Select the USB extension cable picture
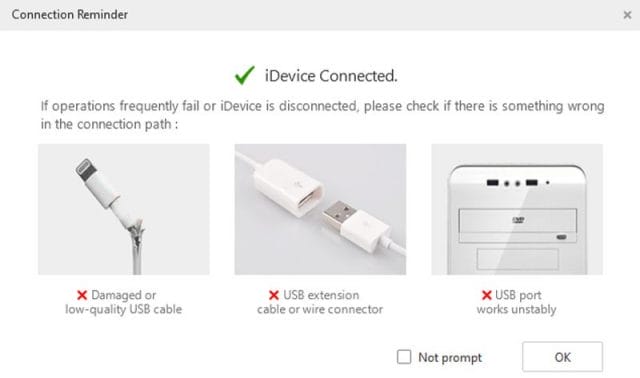Viewport: 640px width, 378px height. pyautogui.click(x=320, y=209)
